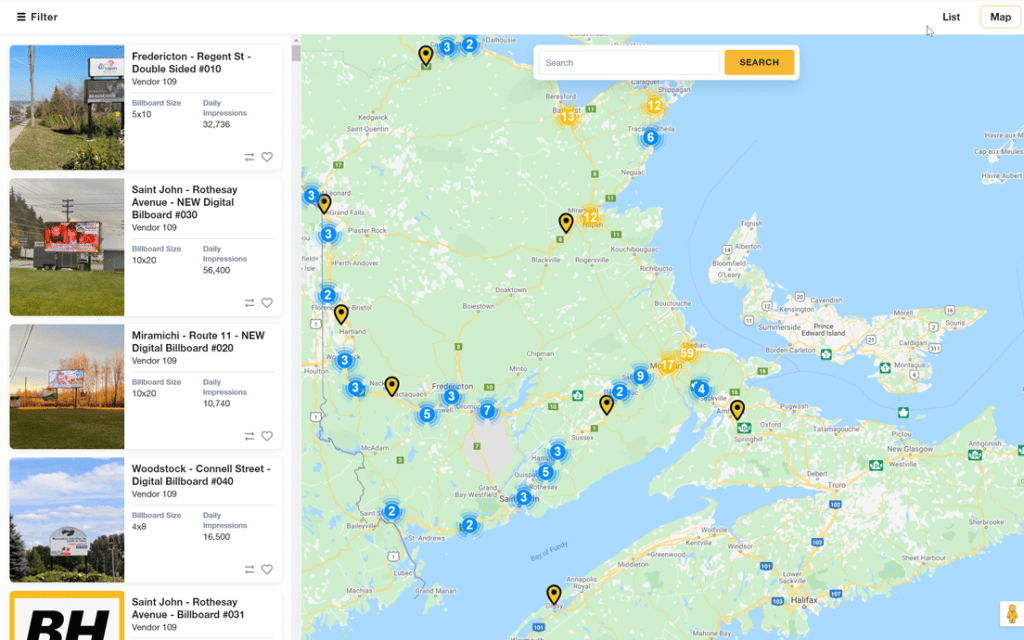Click the billboard size value 4x8
This screenshot has height=640, width=1024.
coord(139,526)
